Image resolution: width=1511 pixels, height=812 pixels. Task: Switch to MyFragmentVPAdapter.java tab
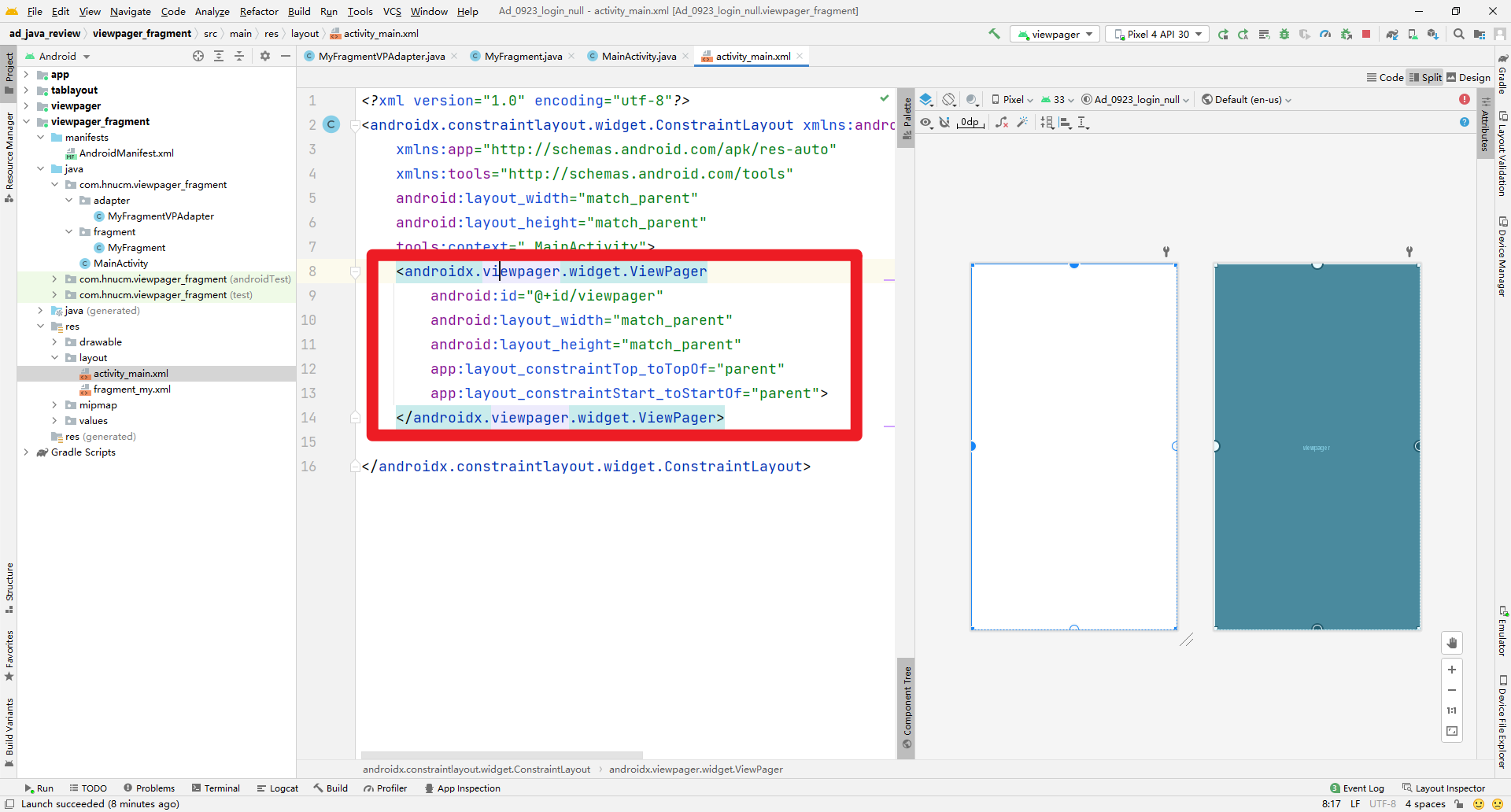pos(381,56)
